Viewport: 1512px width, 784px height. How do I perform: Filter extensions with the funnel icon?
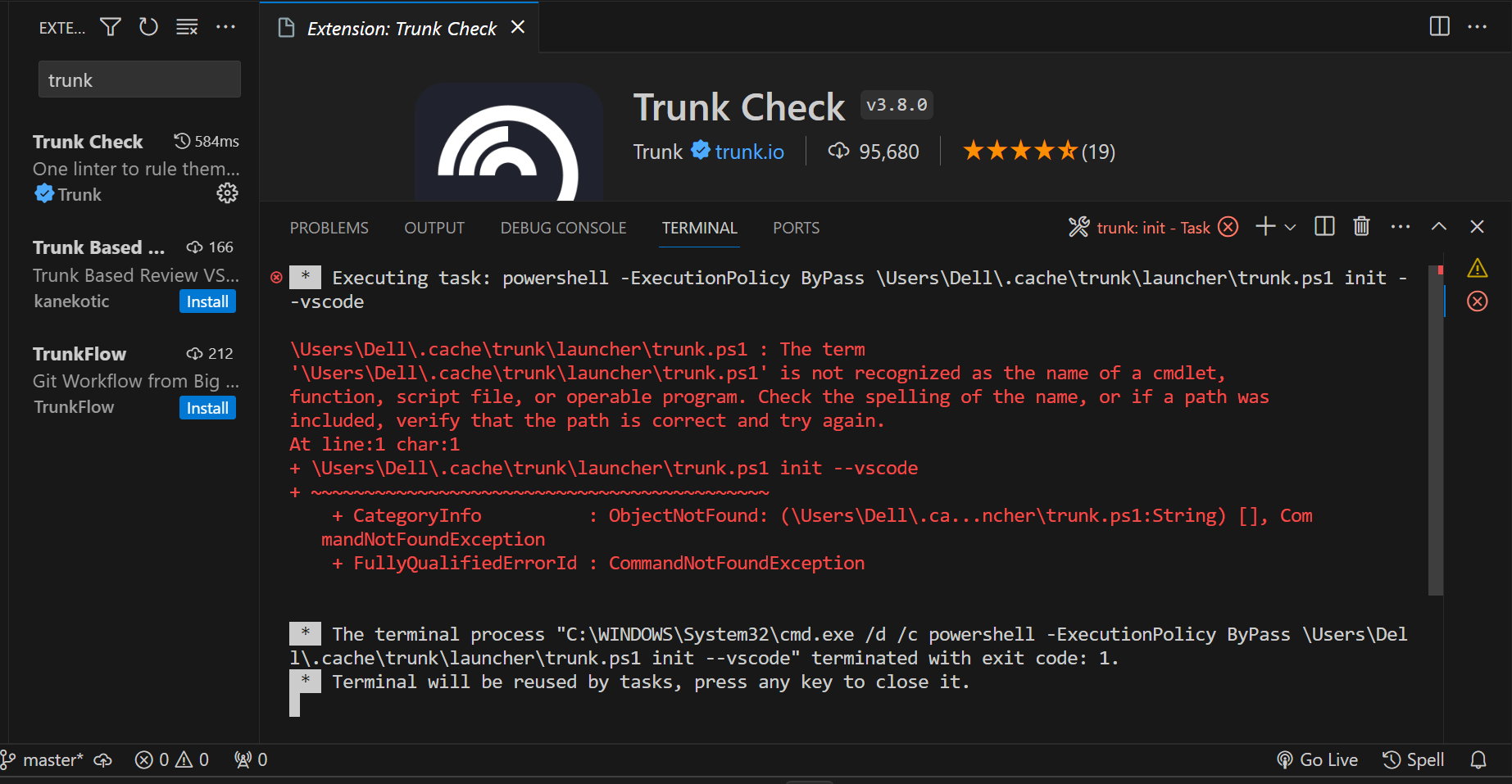[x=111, y=27]
